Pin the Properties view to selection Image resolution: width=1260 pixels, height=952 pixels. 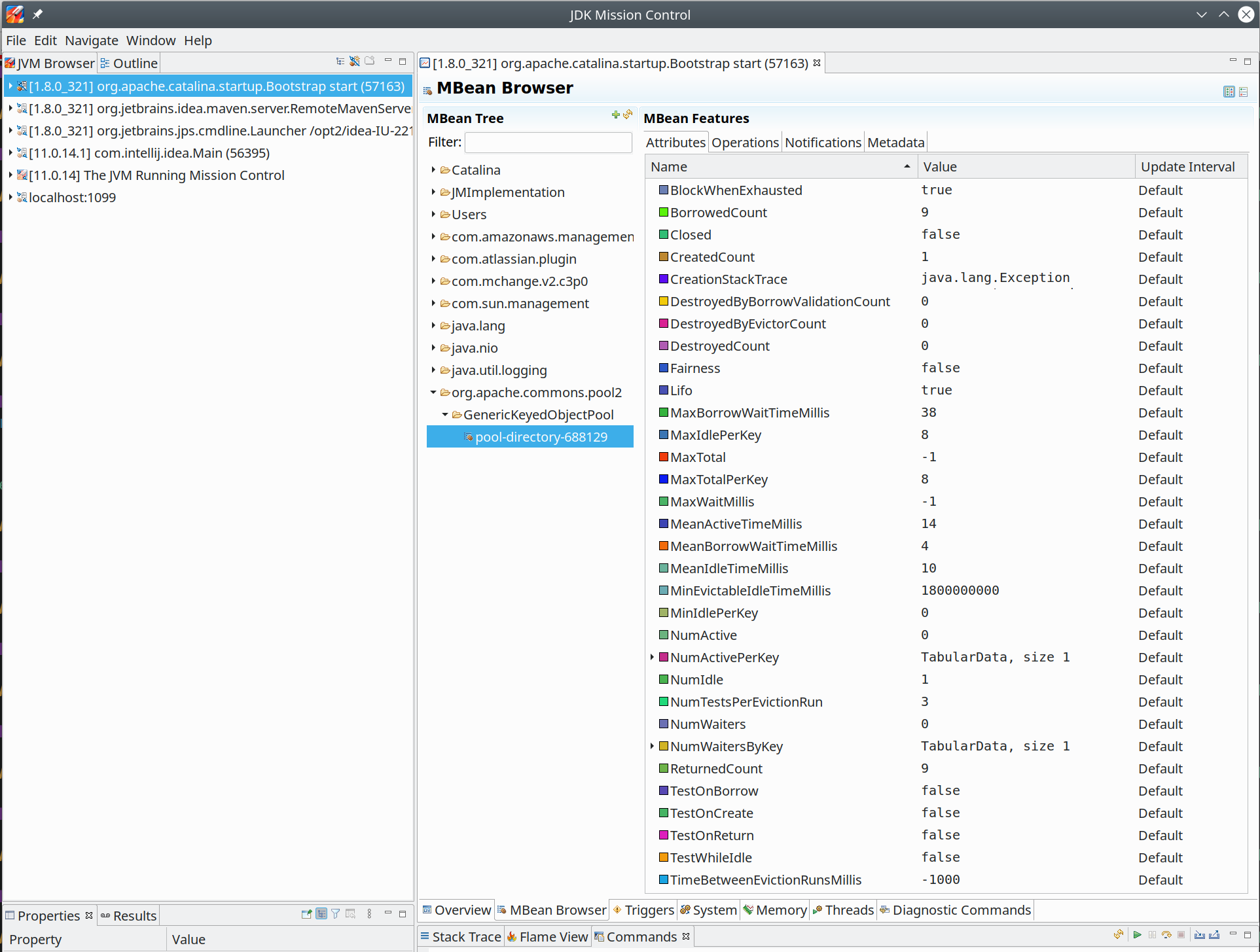pyautogui.click(x=306, y=914)
